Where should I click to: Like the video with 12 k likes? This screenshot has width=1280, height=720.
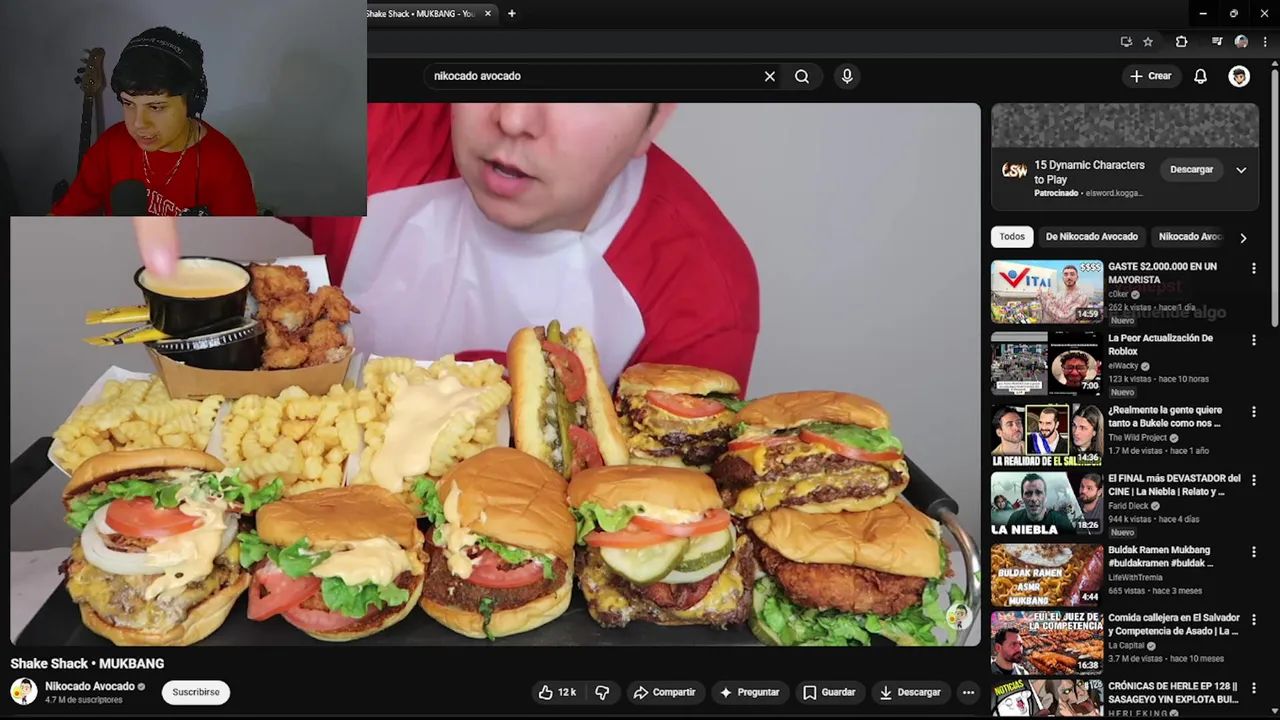[557, 692]
